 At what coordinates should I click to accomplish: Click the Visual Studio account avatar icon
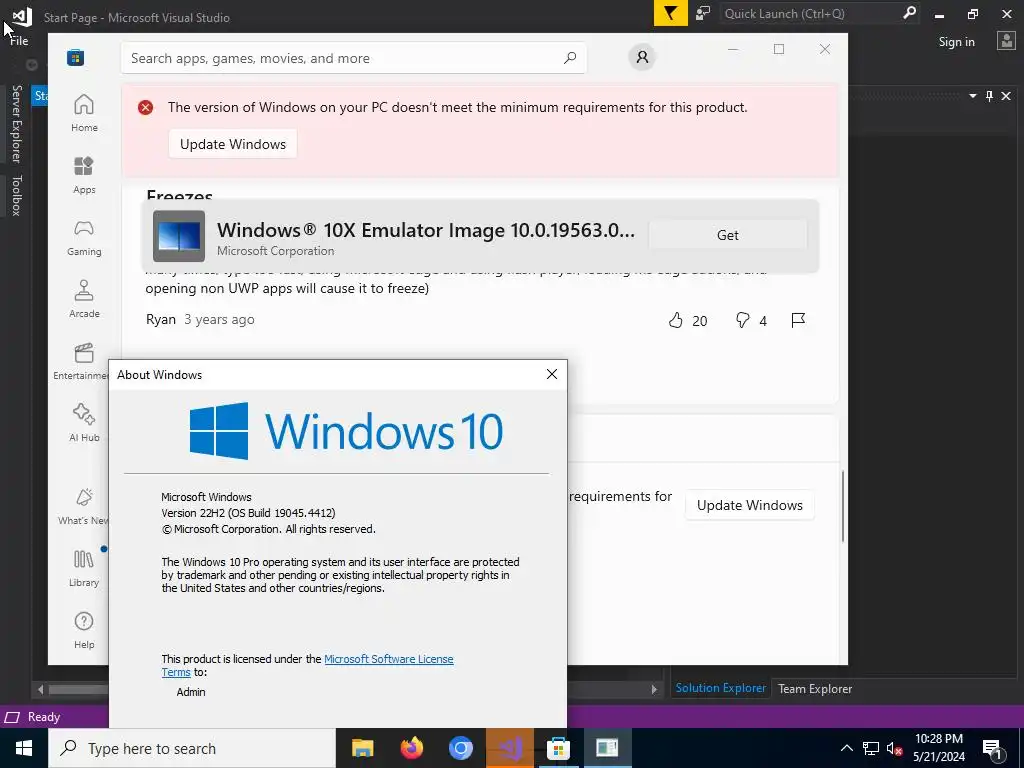tap(1006, 41)
